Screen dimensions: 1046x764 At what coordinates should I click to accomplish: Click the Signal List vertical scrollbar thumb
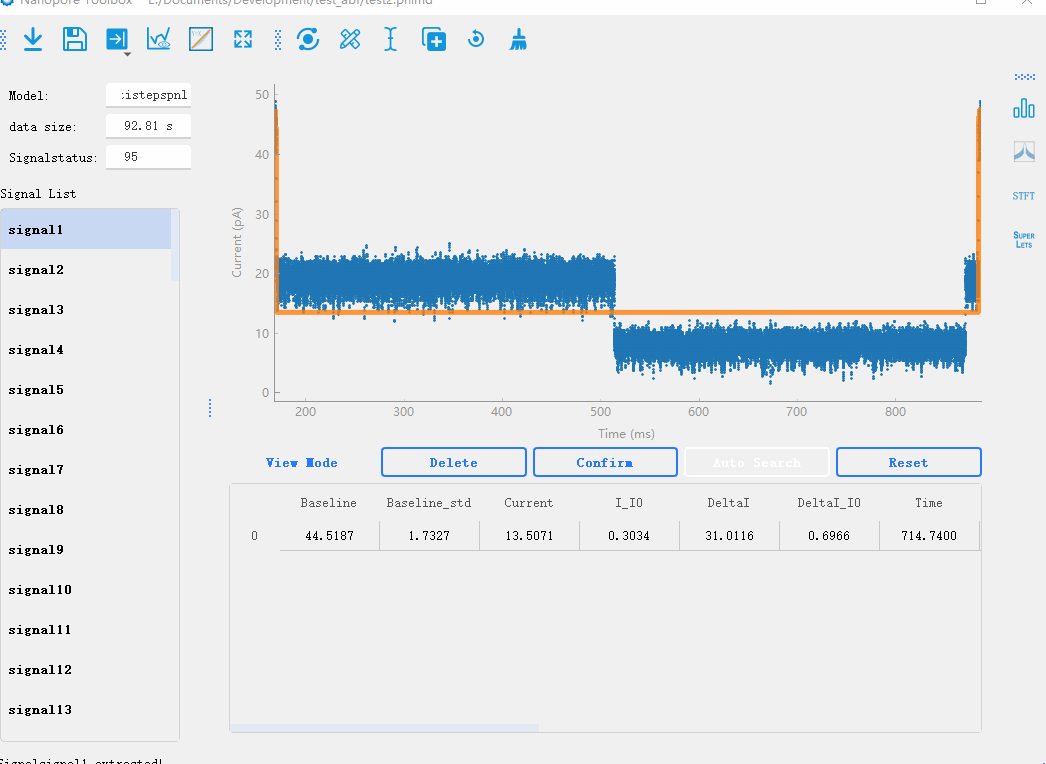pos(175,245)
